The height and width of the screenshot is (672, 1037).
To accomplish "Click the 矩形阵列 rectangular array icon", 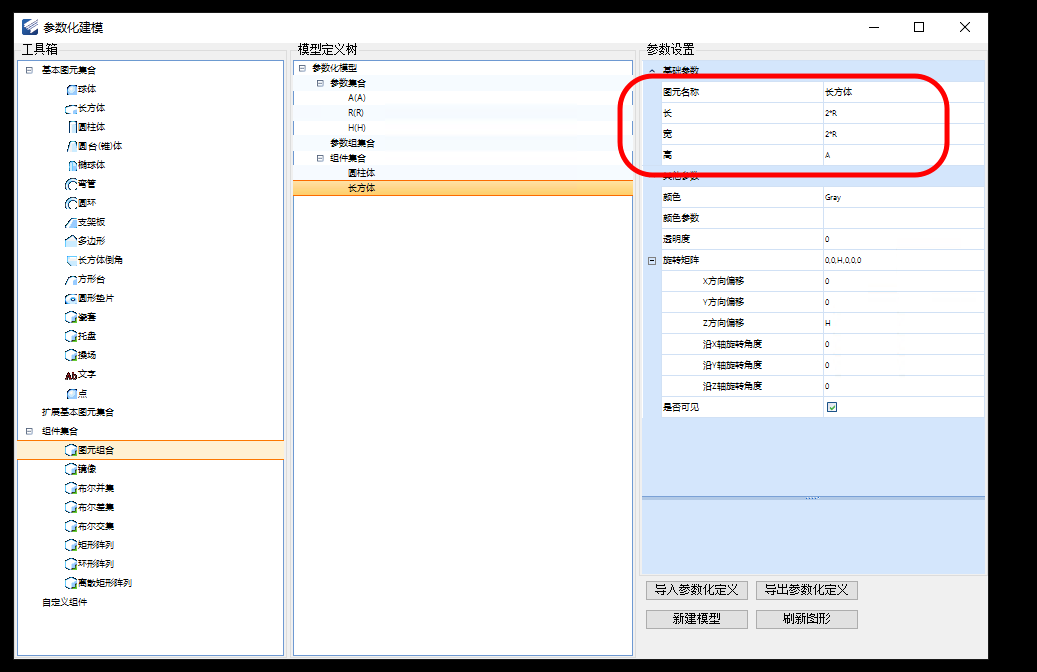I will 71,546.
